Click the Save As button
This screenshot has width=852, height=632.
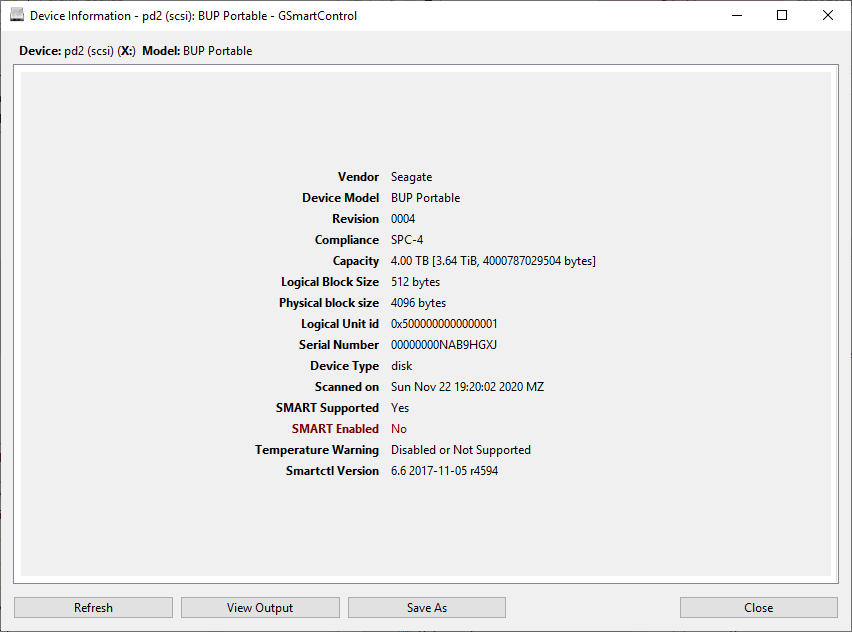point(427,608)
